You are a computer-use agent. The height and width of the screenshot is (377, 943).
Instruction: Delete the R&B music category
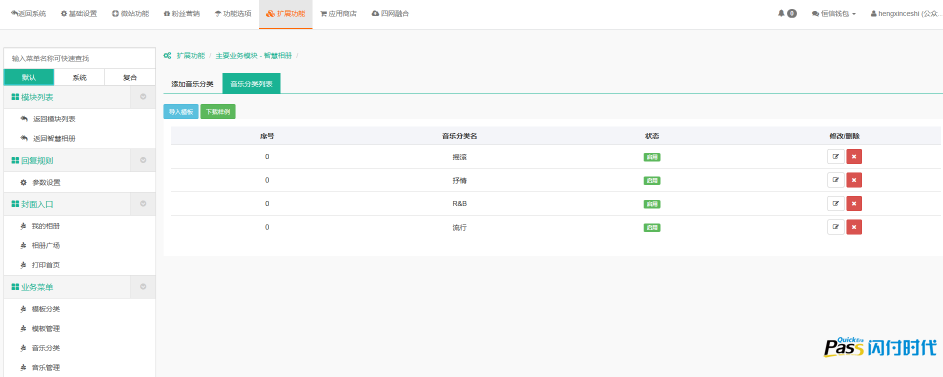(854, 204)
